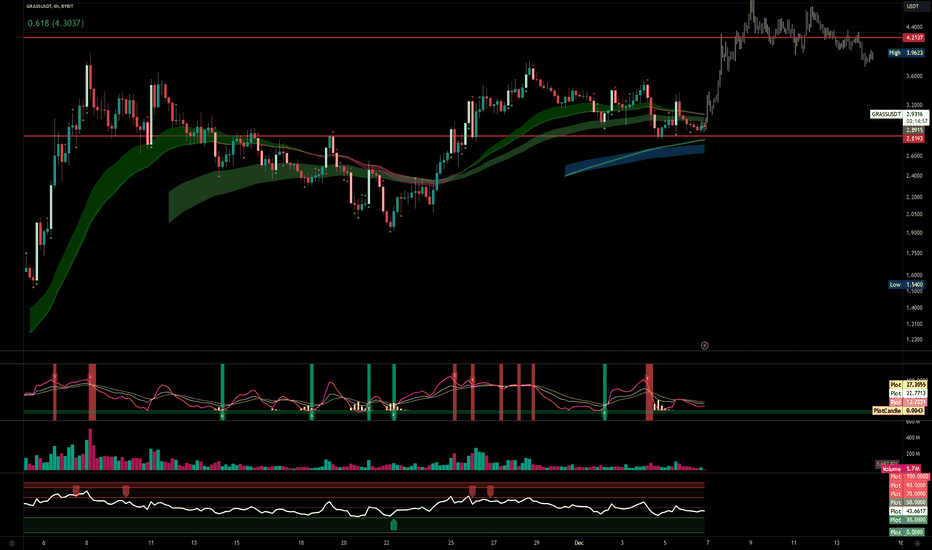
Task: Click the Plot 50.0000 label
Action: point(908,502)
